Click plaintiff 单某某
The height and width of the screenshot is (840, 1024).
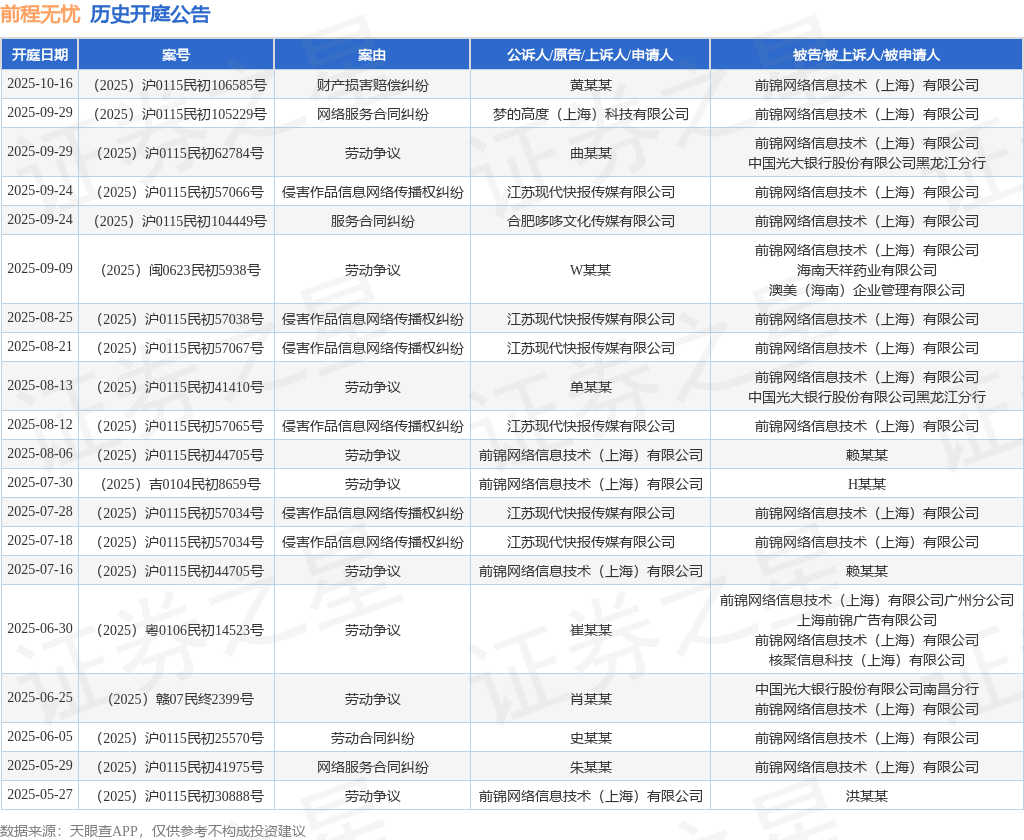(590, 387)
